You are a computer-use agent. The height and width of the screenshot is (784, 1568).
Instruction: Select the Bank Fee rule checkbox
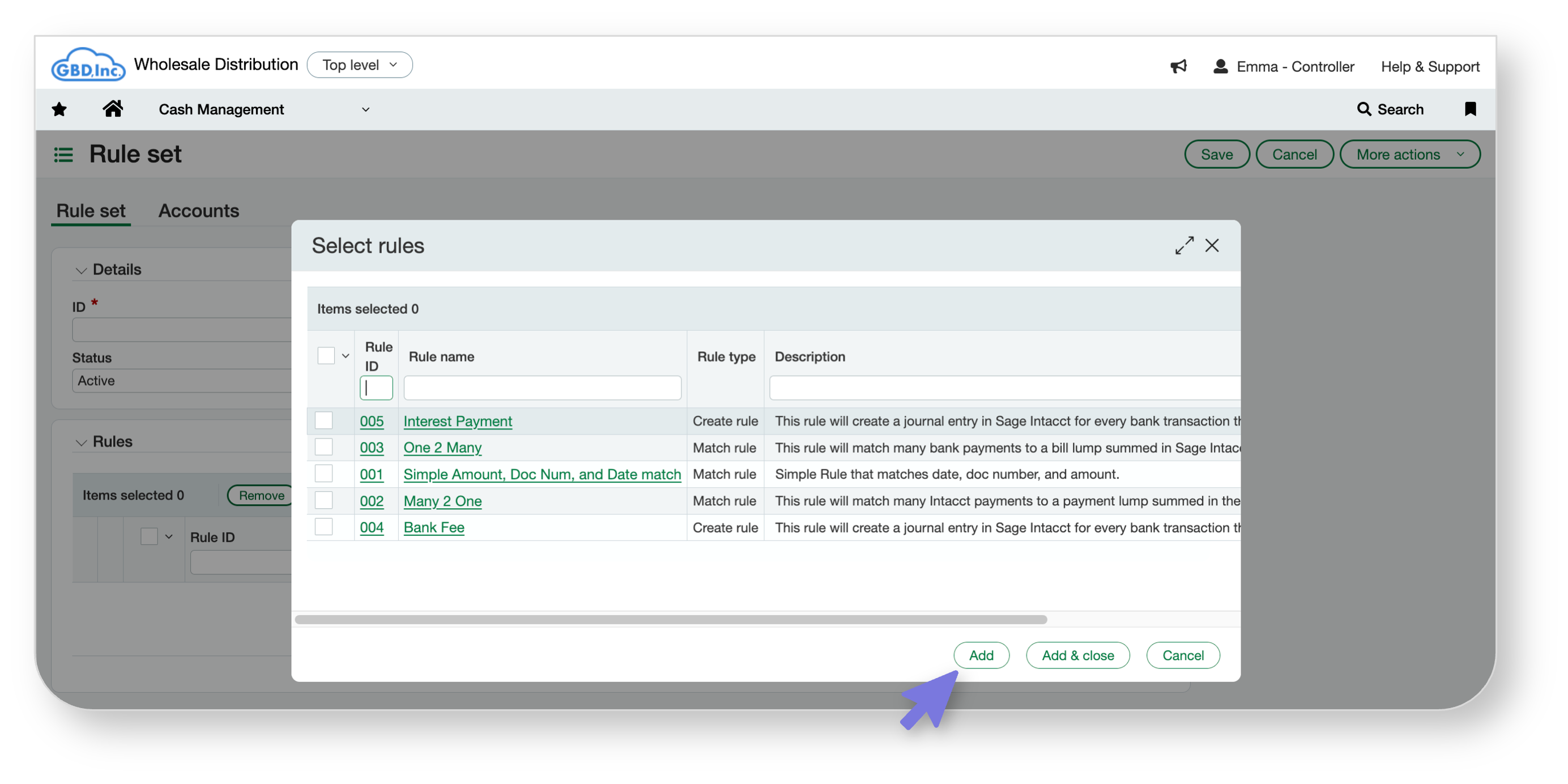click(324, 527)
